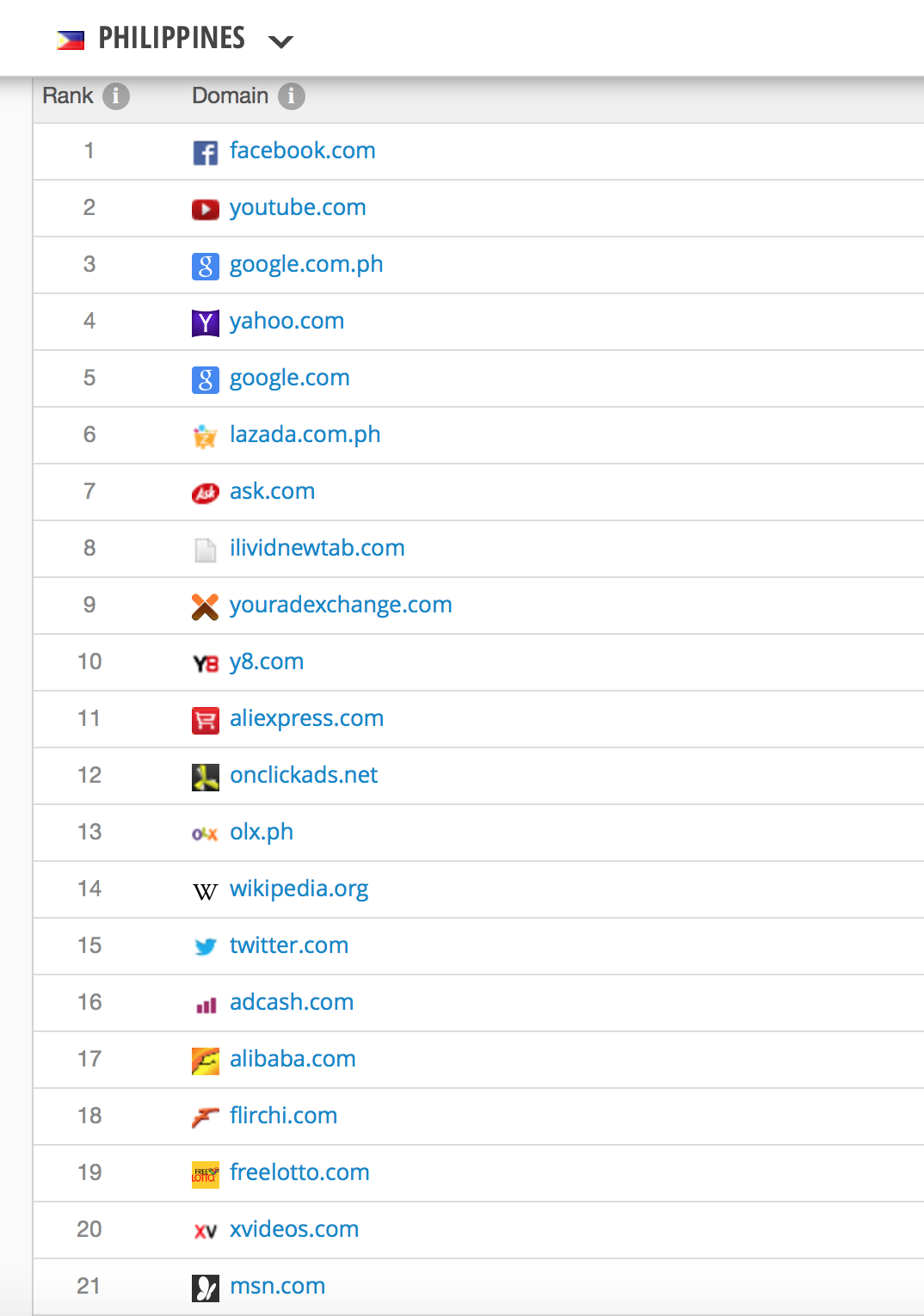Click the Wikipedia W favicon
This screenshot has width=924, height=1316.
click(205, 891)
